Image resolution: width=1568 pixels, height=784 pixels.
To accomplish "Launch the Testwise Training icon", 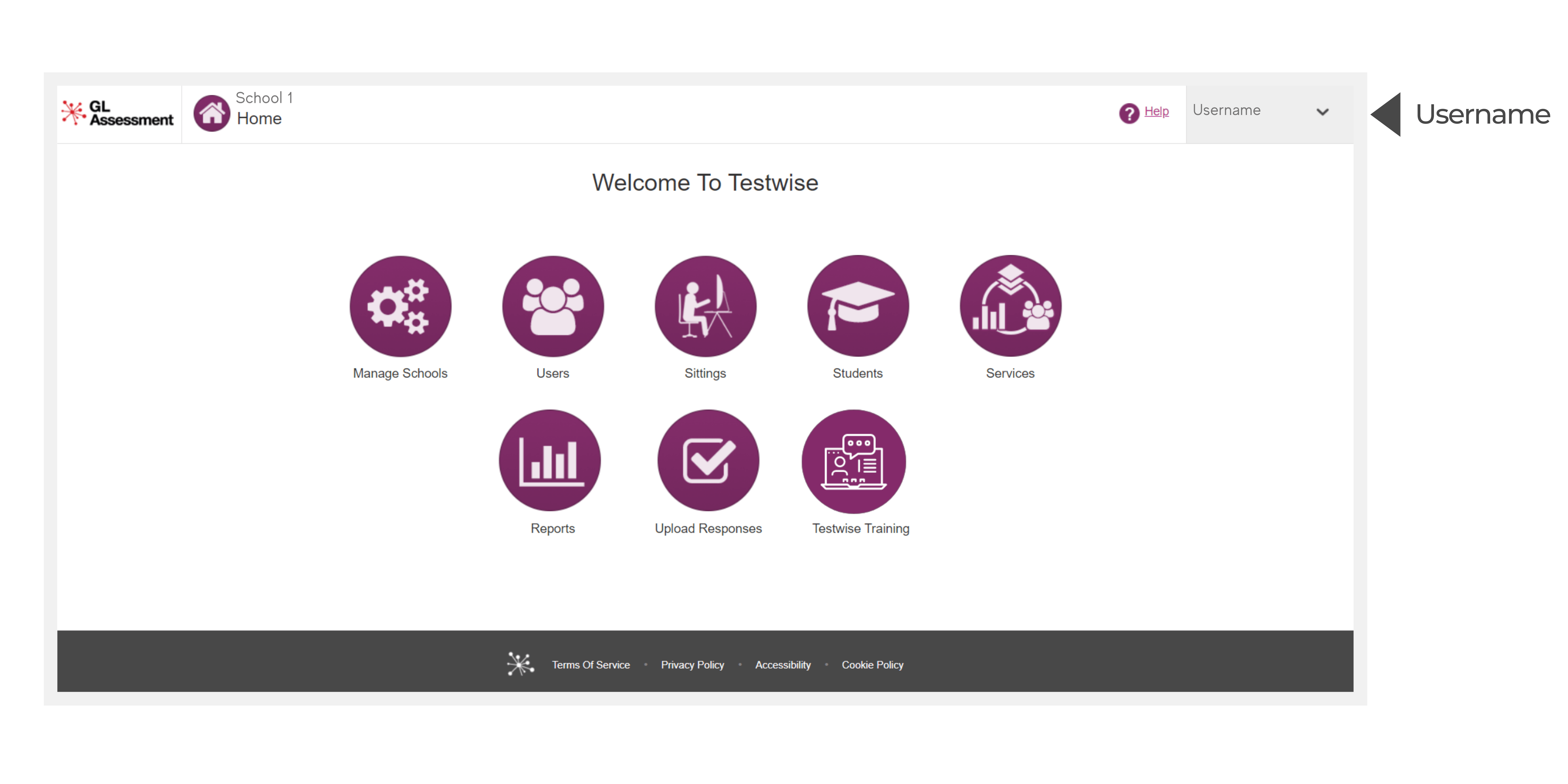I will pos(854,461).
